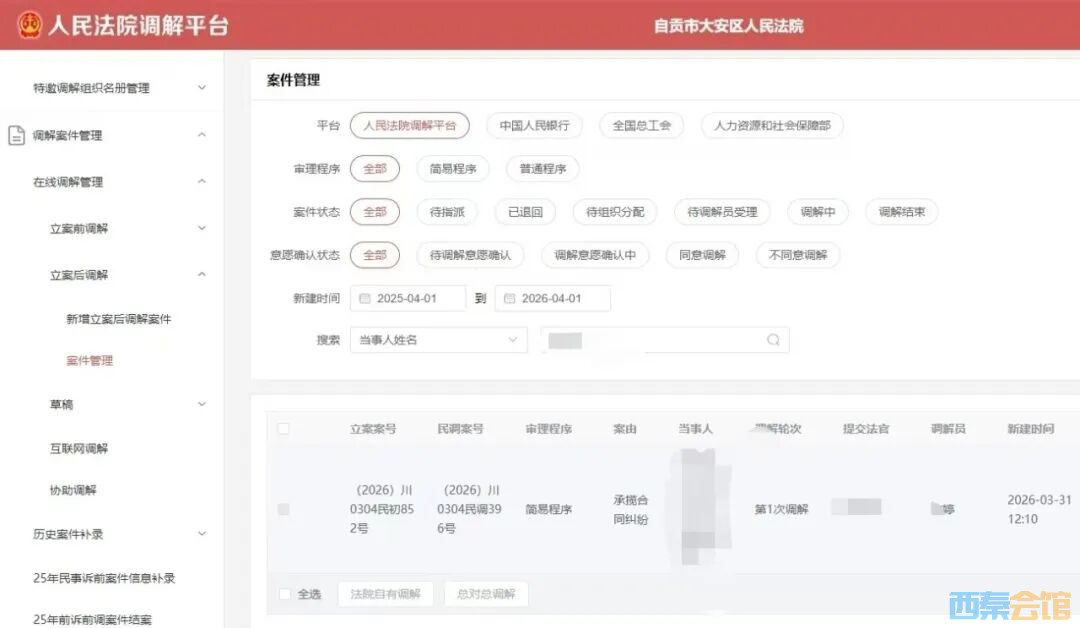Click the court emblem logo in header
This screenshot has height=628, width=1080.
click(30, 25)
